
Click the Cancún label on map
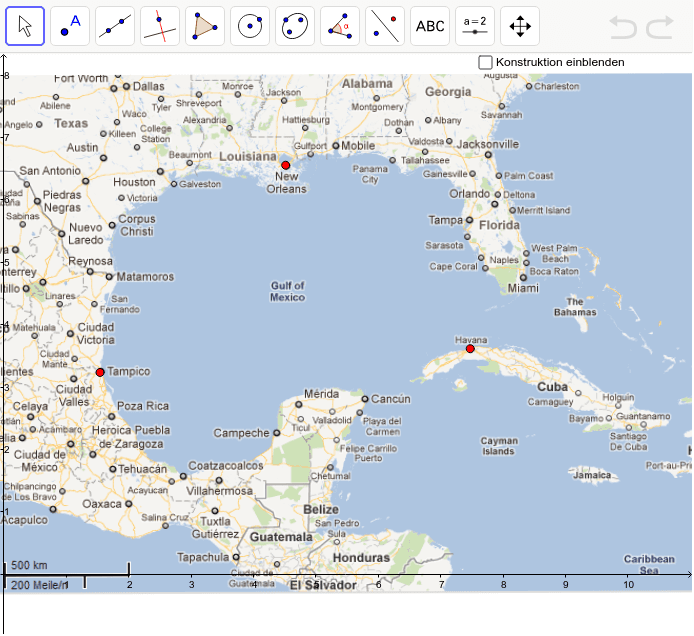coord(390,399)
